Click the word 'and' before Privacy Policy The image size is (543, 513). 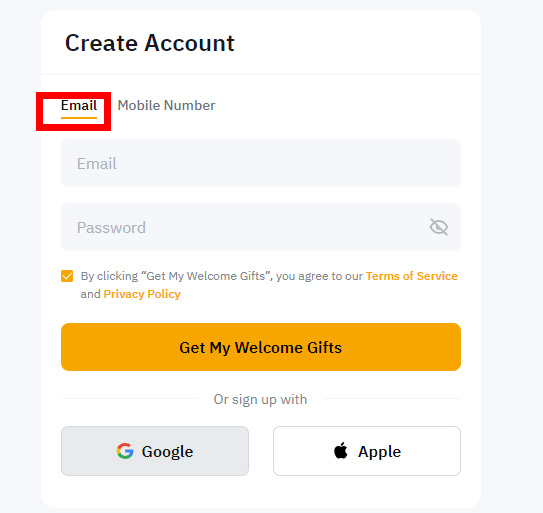coord(90,294)
